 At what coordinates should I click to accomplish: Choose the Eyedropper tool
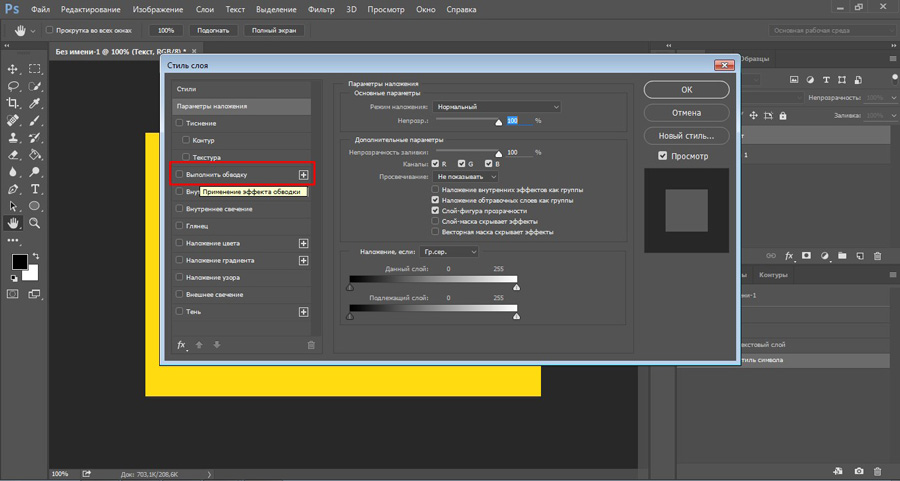pos(35,103)
